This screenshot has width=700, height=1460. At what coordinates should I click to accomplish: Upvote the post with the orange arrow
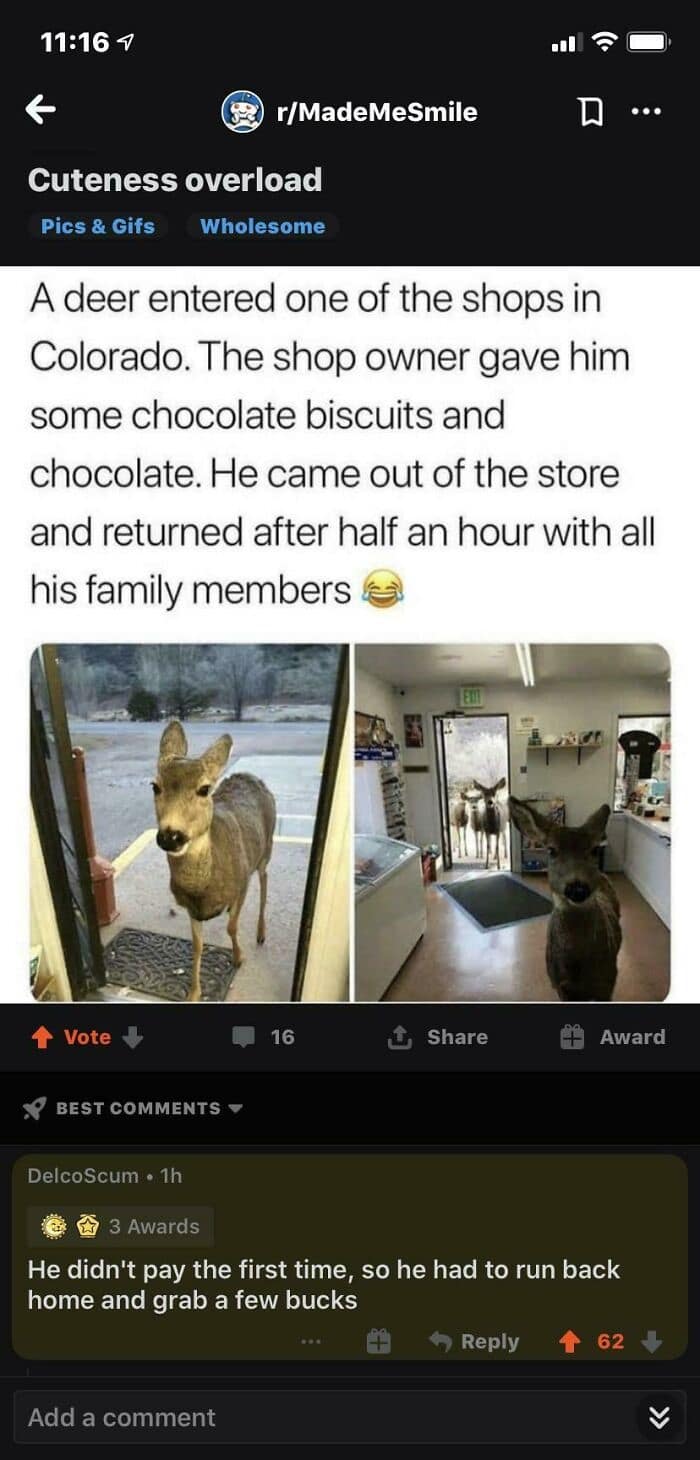point(42,1038)
